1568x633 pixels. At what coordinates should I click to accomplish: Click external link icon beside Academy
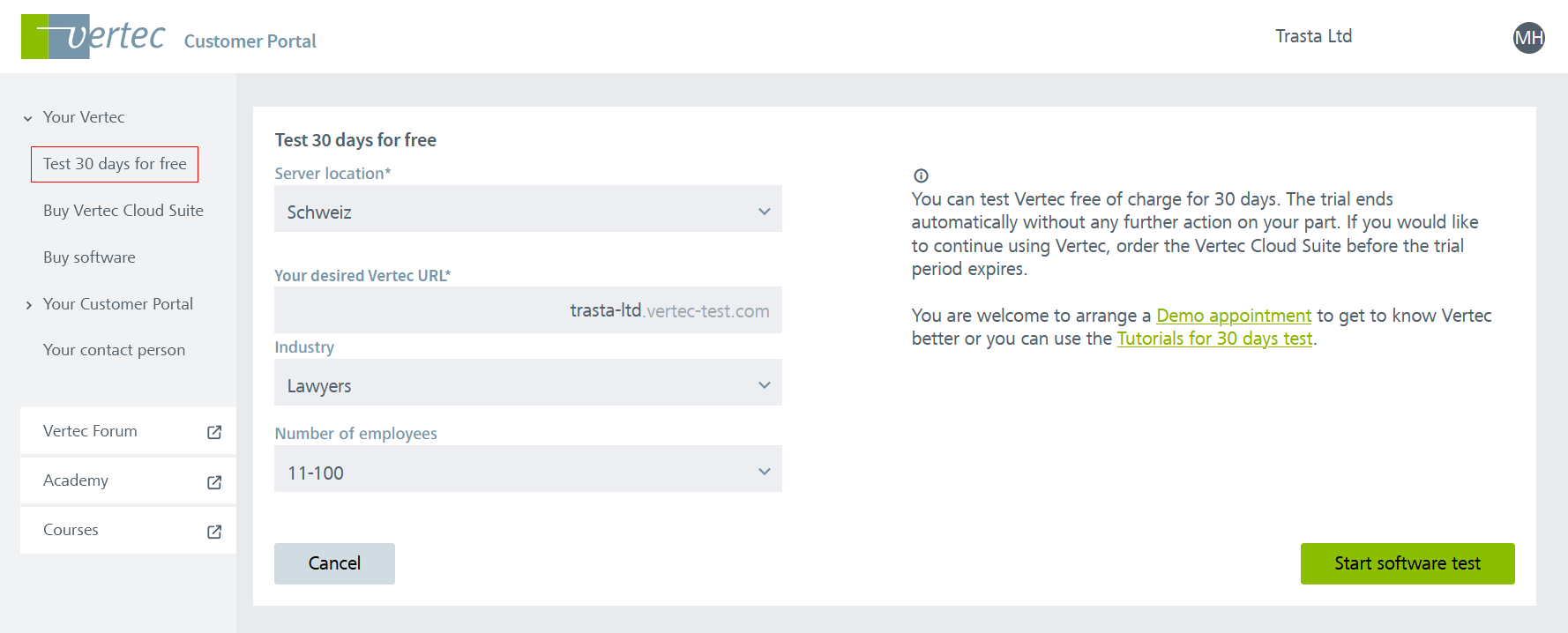point(214,482)
